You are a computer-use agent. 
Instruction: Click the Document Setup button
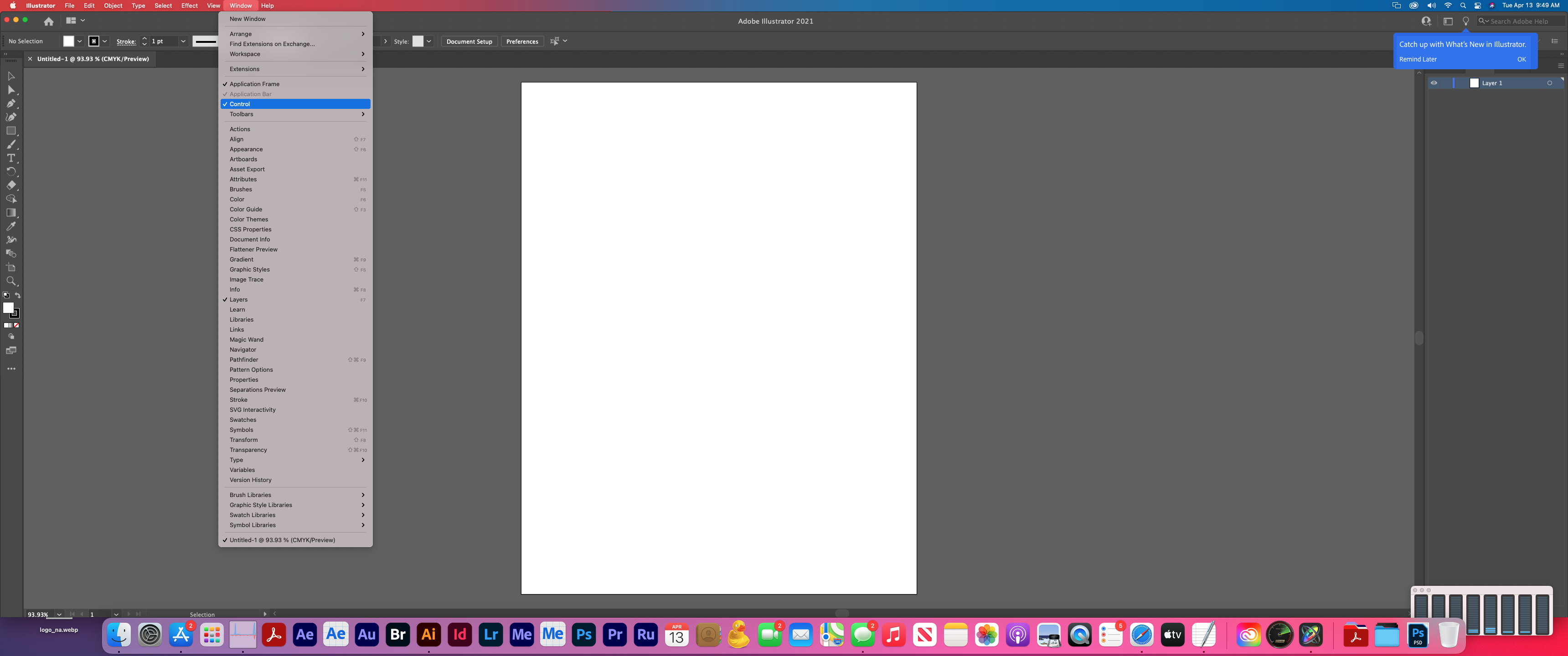point(469,41)
